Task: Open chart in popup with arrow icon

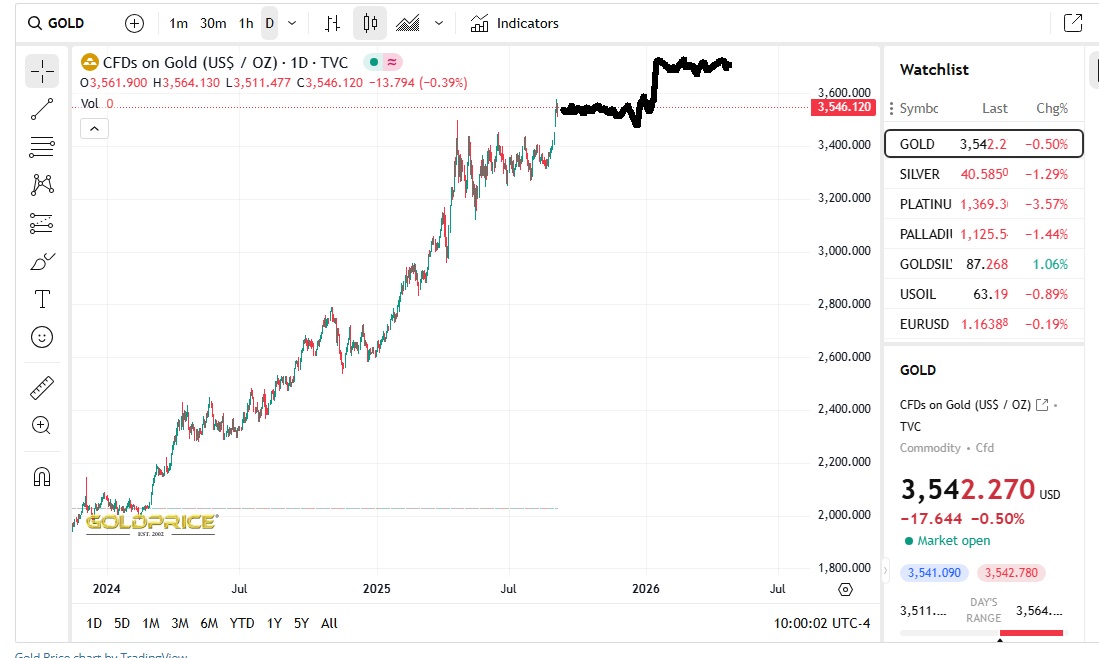Action: click(1073, 23)
